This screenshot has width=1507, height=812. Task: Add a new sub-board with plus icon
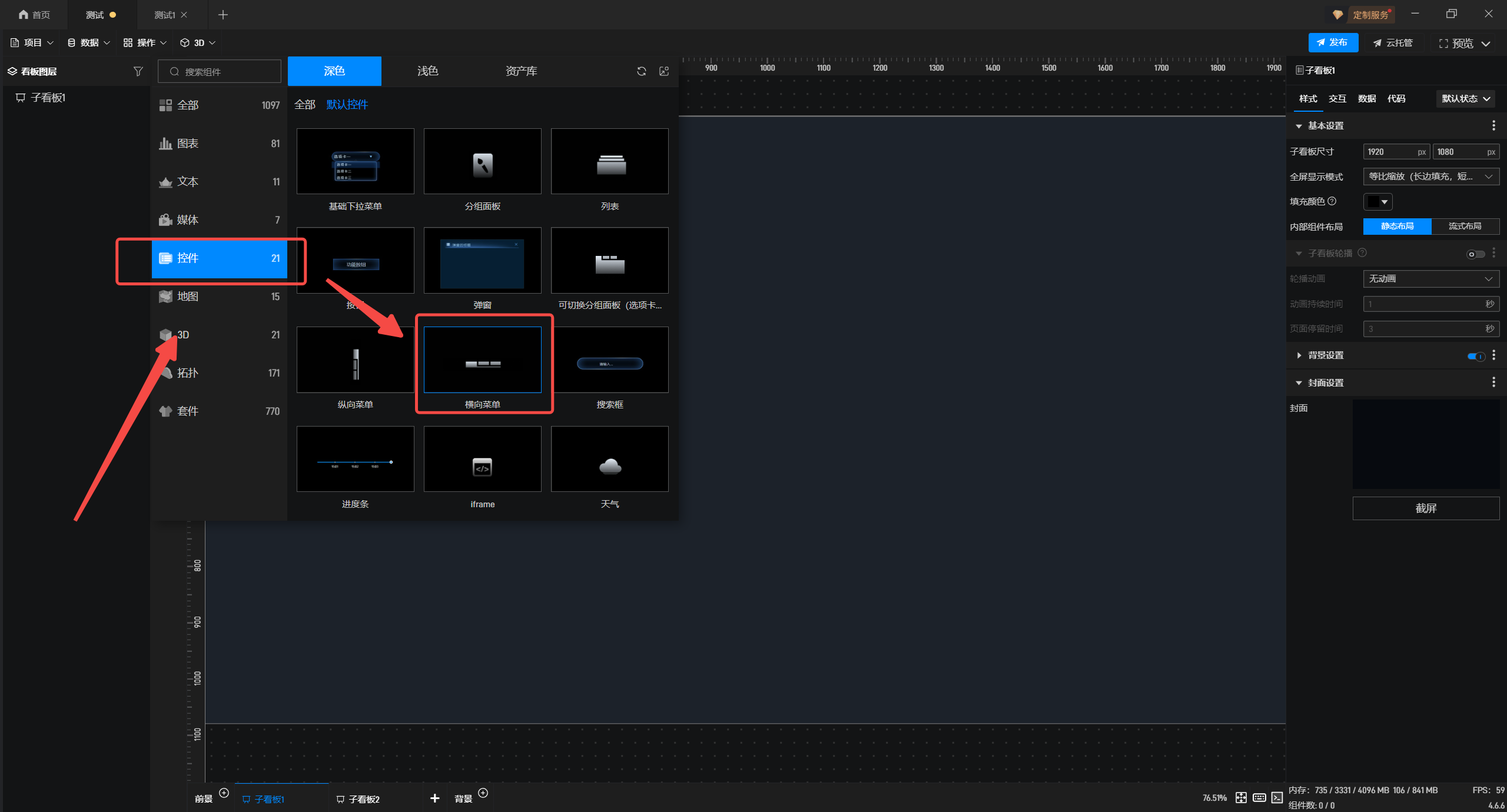pyautogui.click(x=434, y=798)
